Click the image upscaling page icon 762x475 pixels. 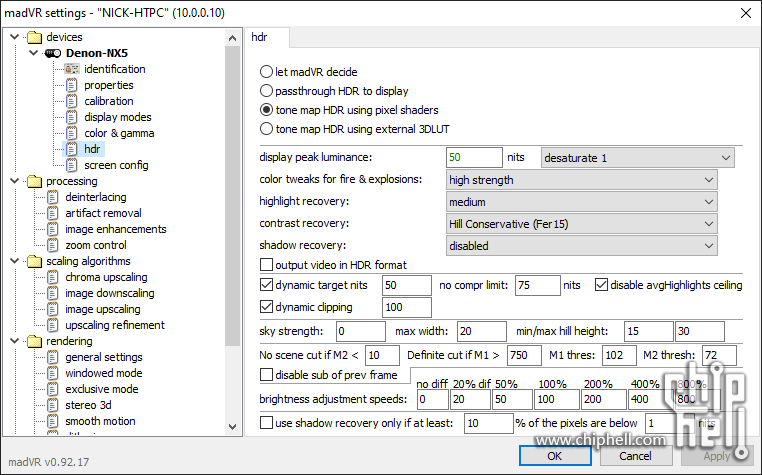[52, 309]
